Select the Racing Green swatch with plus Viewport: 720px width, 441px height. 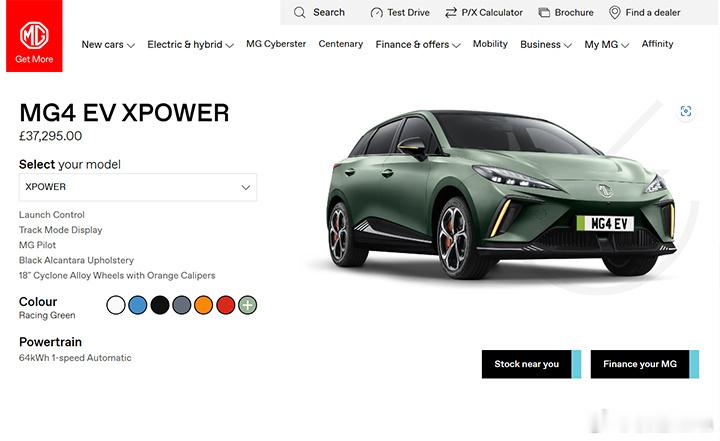click(248, 305)
